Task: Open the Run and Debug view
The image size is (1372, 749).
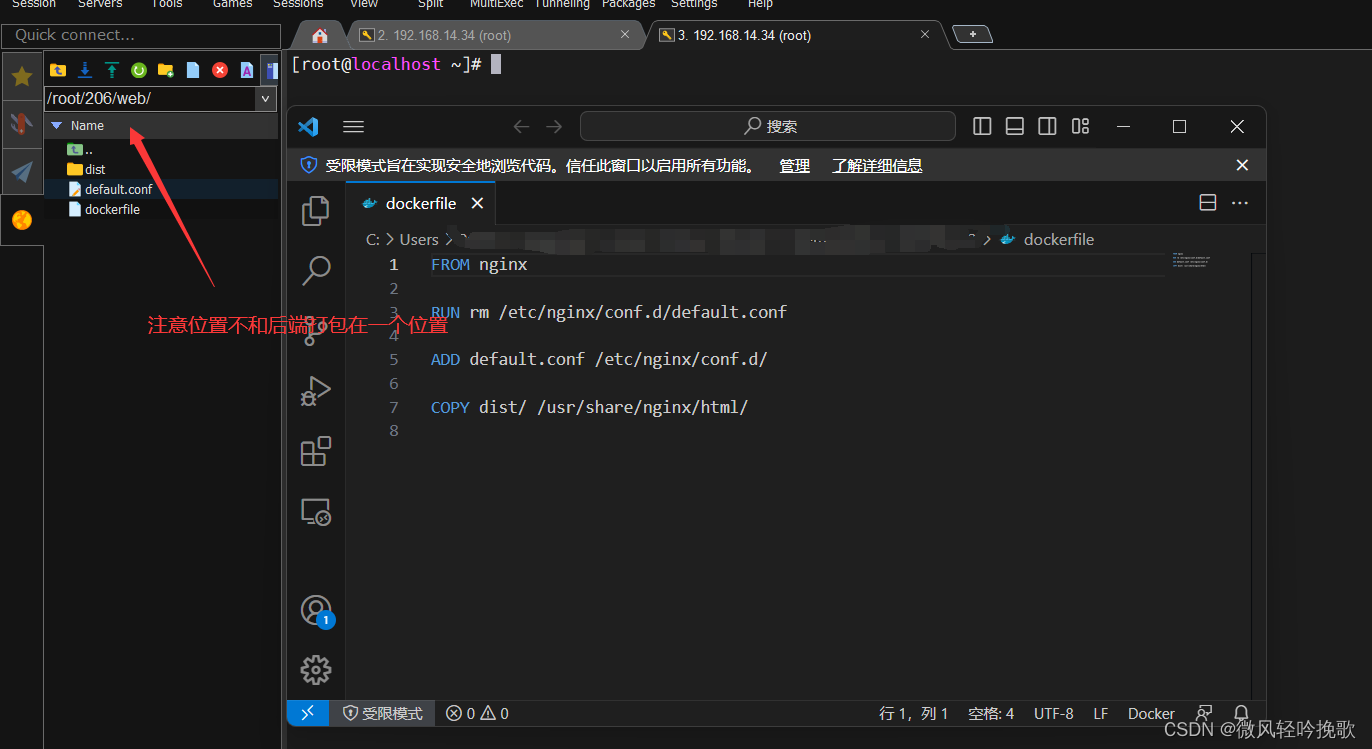Action: pyautogui.click(x=316, y=391)
